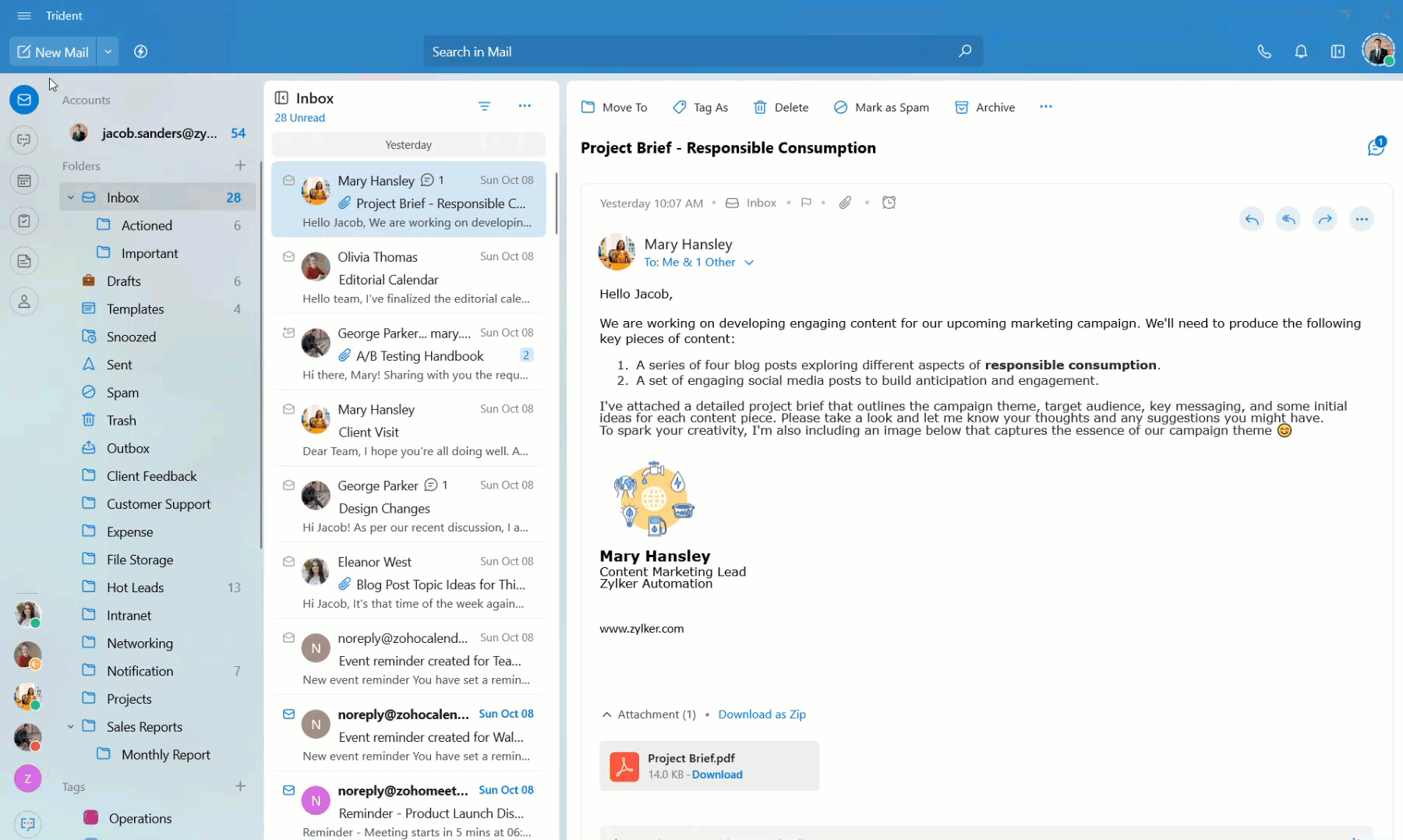
Task: Click Move To in the toolbar
Action: click(x=614, y=108)
